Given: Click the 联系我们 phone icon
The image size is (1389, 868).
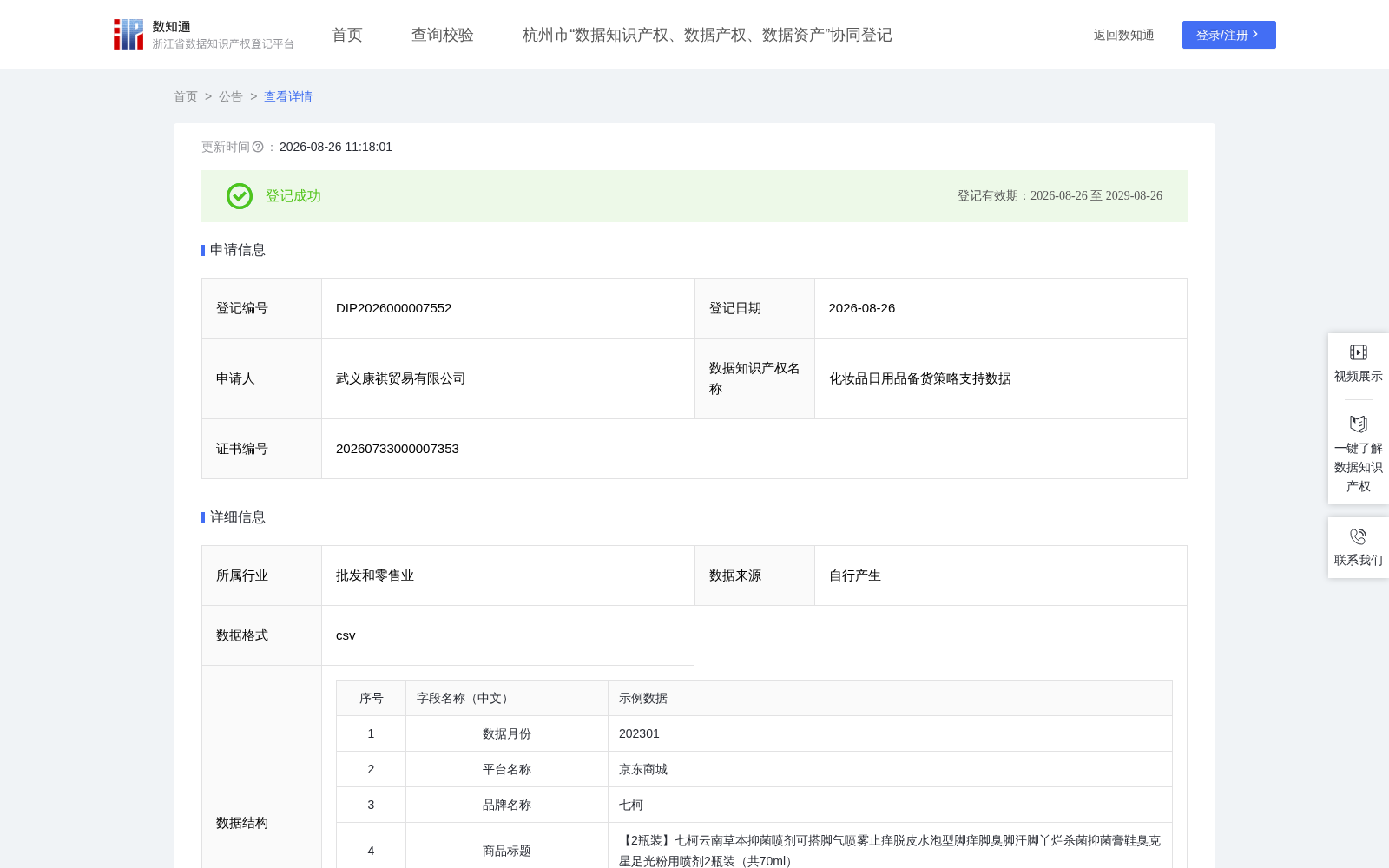Looking at the screenshot, I should tap(1359, 536).
